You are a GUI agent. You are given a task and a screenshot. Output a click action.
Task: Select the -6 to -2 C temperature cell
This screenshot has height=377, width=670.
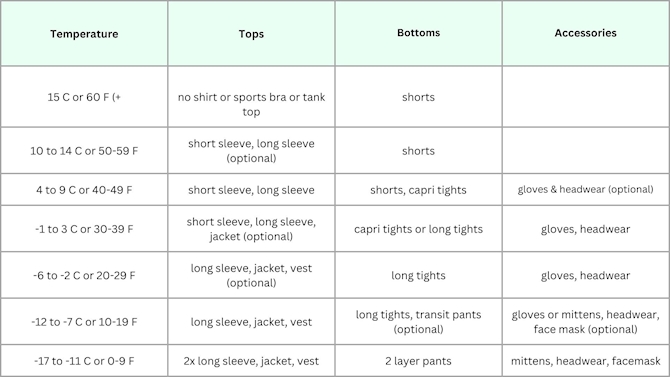[84, 275]
